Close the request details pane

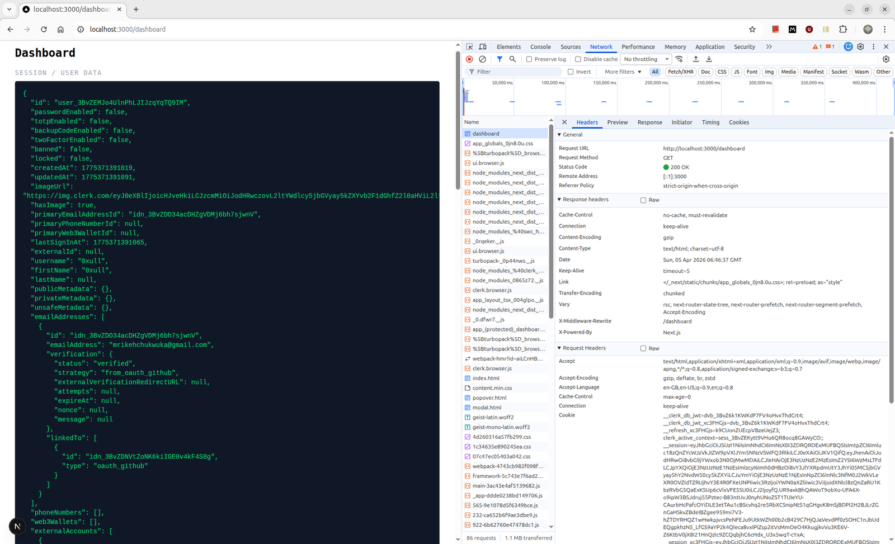tap(564, 122)
